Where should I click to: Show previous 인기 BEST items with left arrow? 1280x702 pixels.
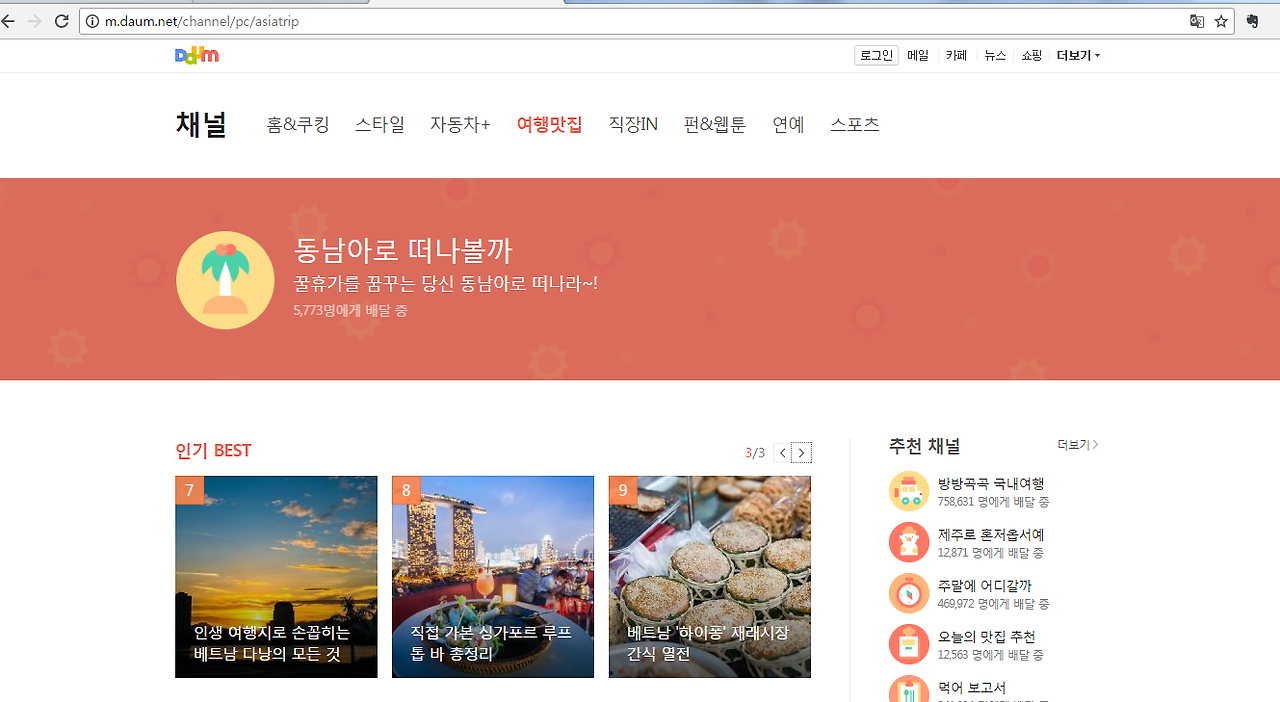pos(781,452)
